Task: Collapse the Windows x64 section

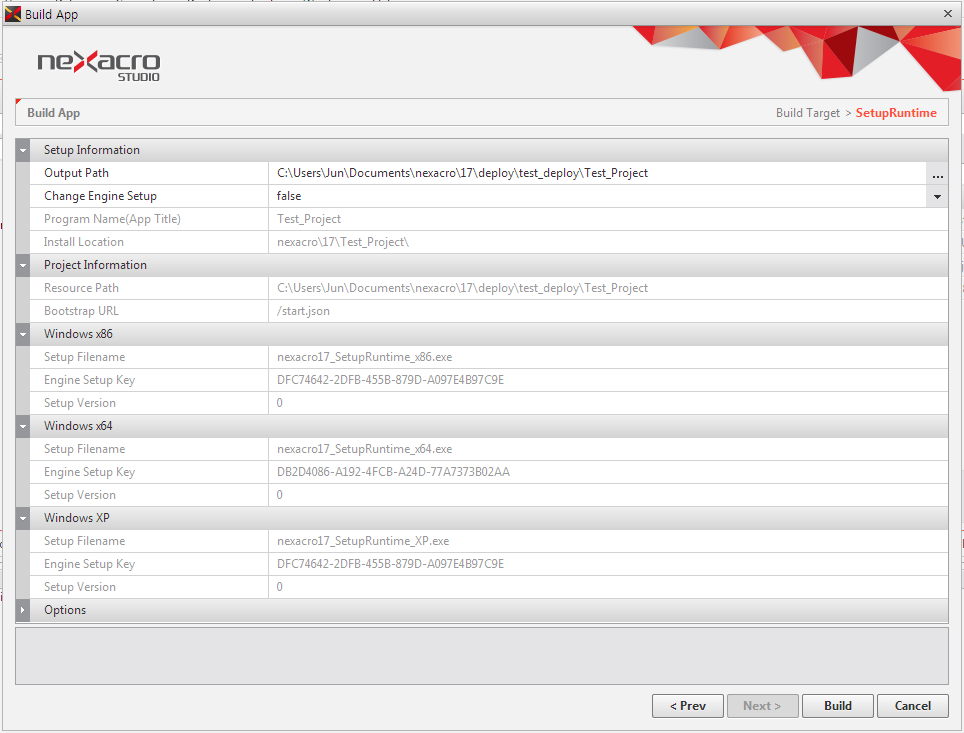Action: coord(23,427)
